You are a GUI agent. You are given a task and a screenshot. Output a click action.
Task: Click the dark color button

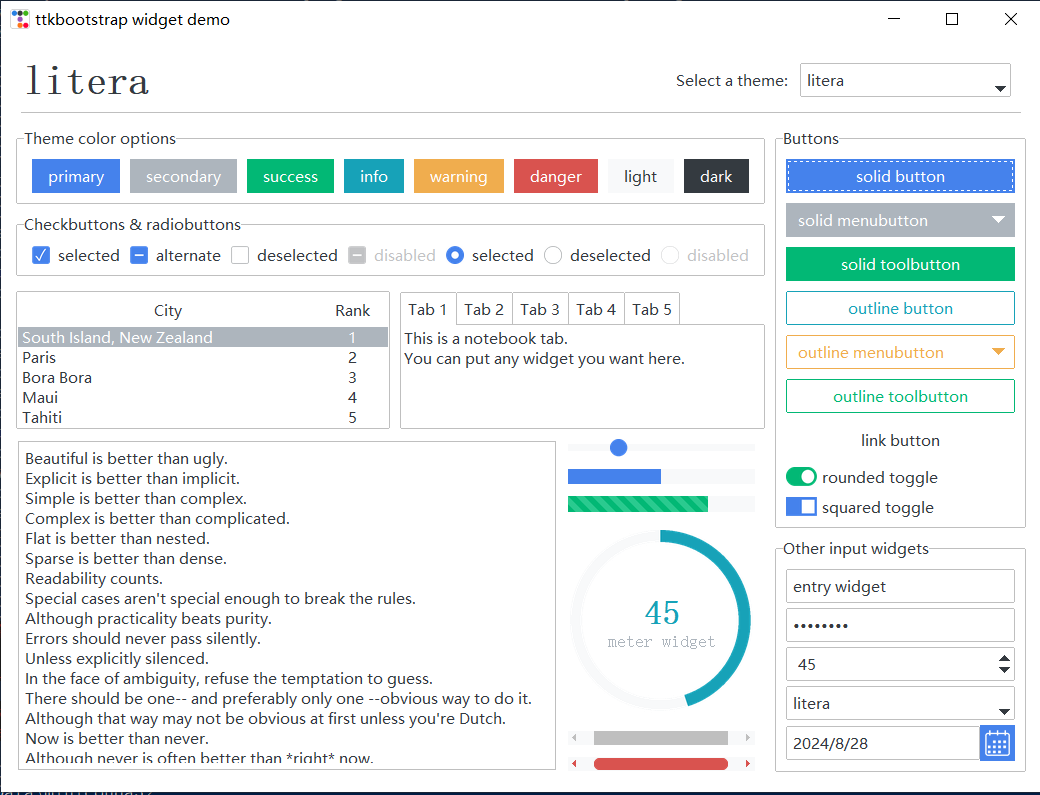pos(716,176)
